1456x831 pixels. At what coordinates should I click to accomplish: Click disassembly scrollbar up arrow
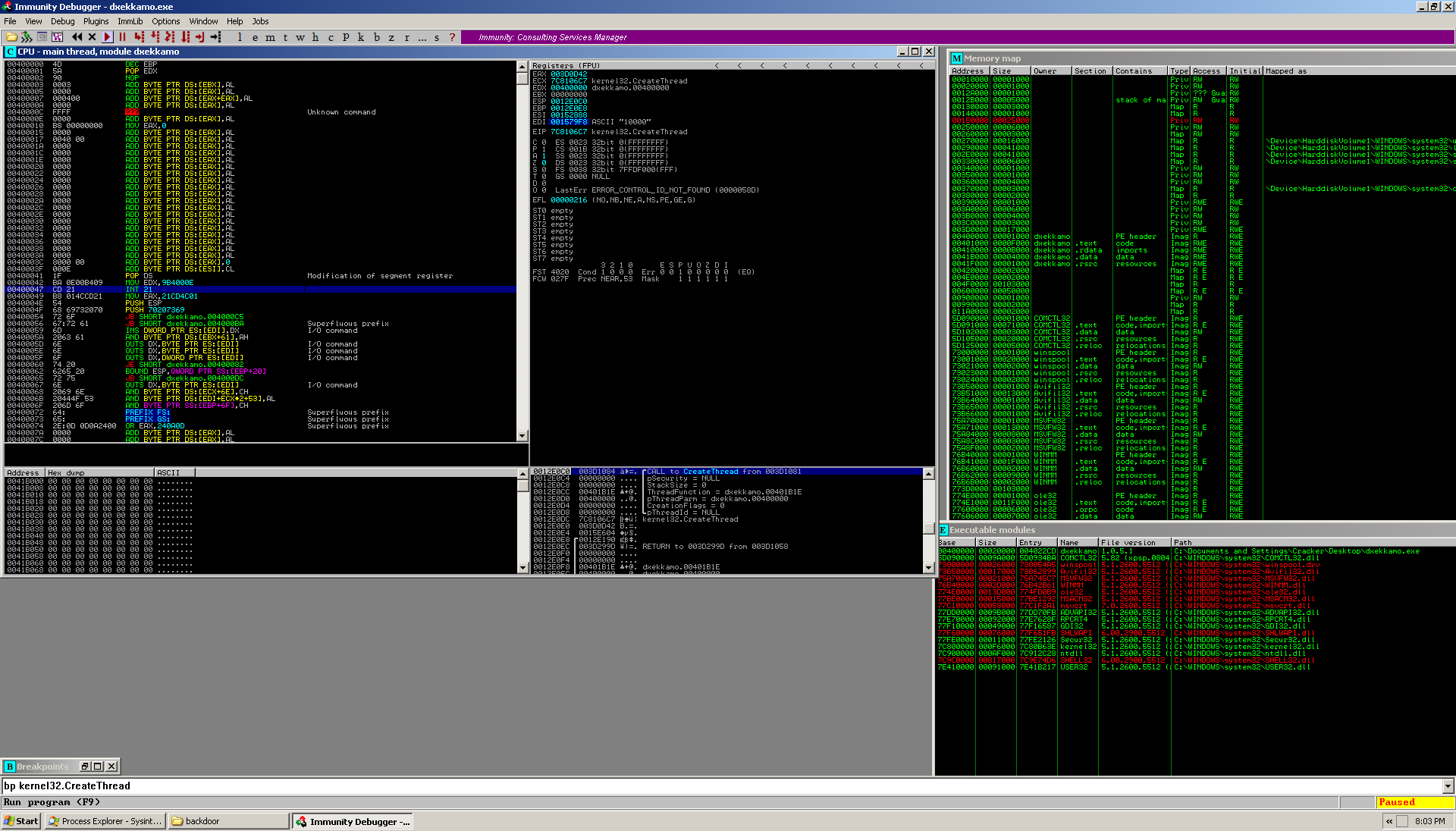click(522, 67)
